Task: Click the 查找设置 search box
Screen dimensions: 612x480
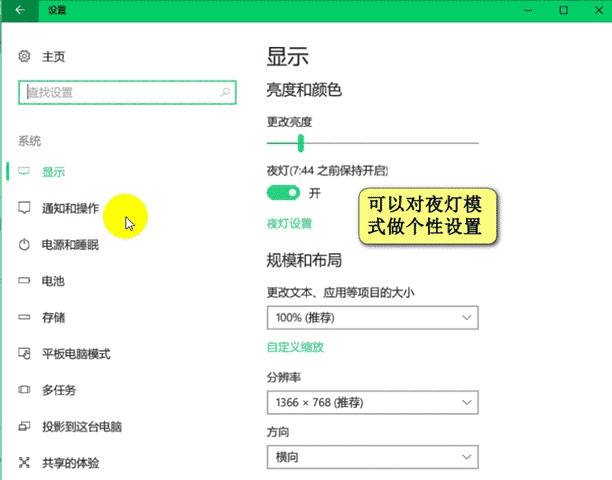Action: point(118,92)
